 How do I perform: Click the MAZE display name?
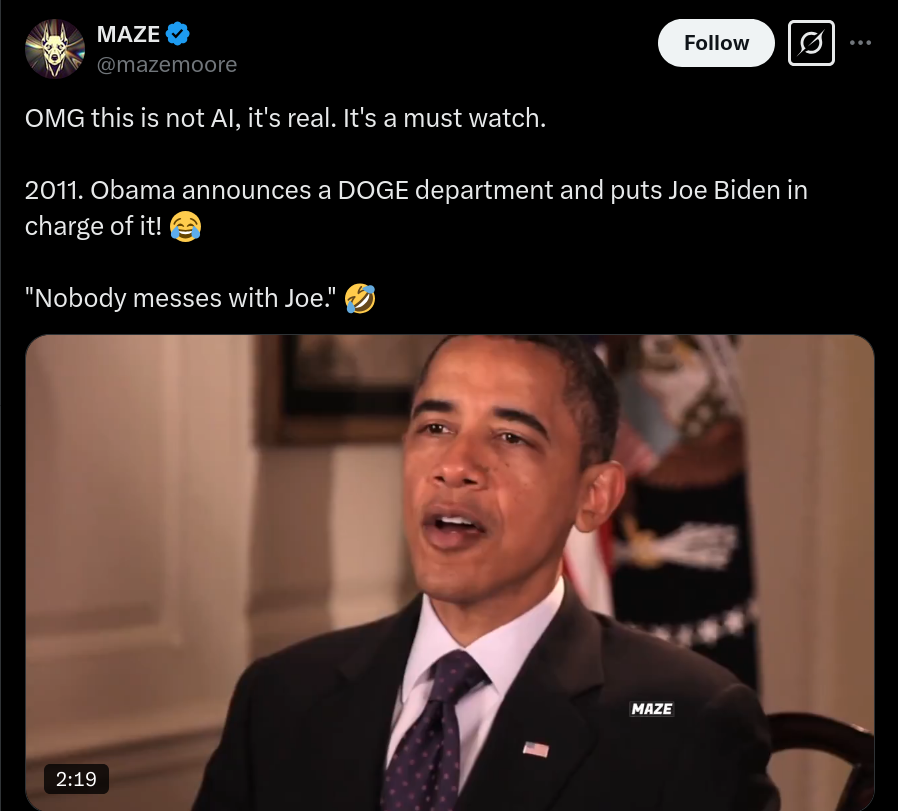click(128, 34)
